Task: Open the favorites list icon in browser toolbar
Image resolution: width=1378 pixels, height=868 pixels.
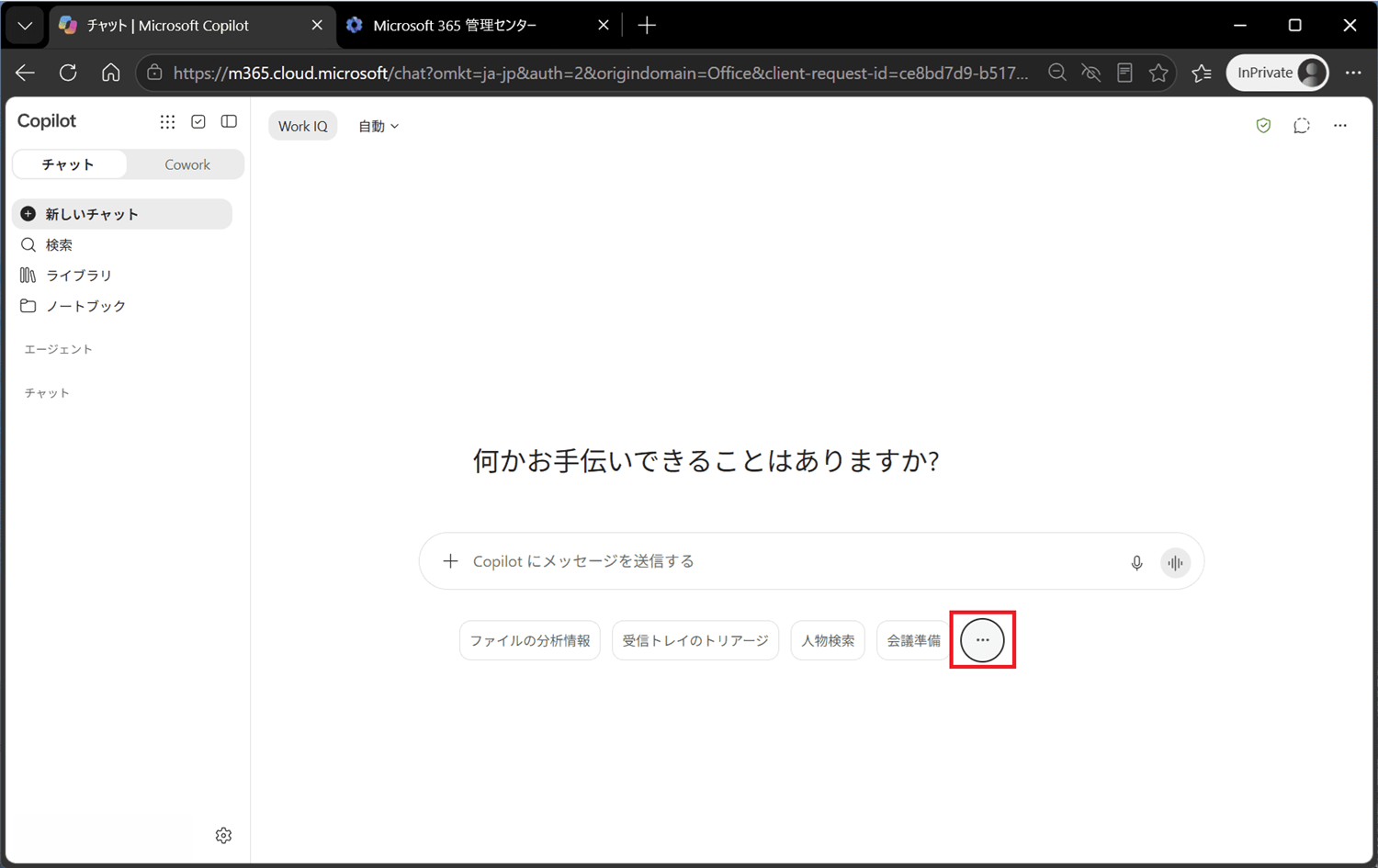Action: tap(1202, 73)
